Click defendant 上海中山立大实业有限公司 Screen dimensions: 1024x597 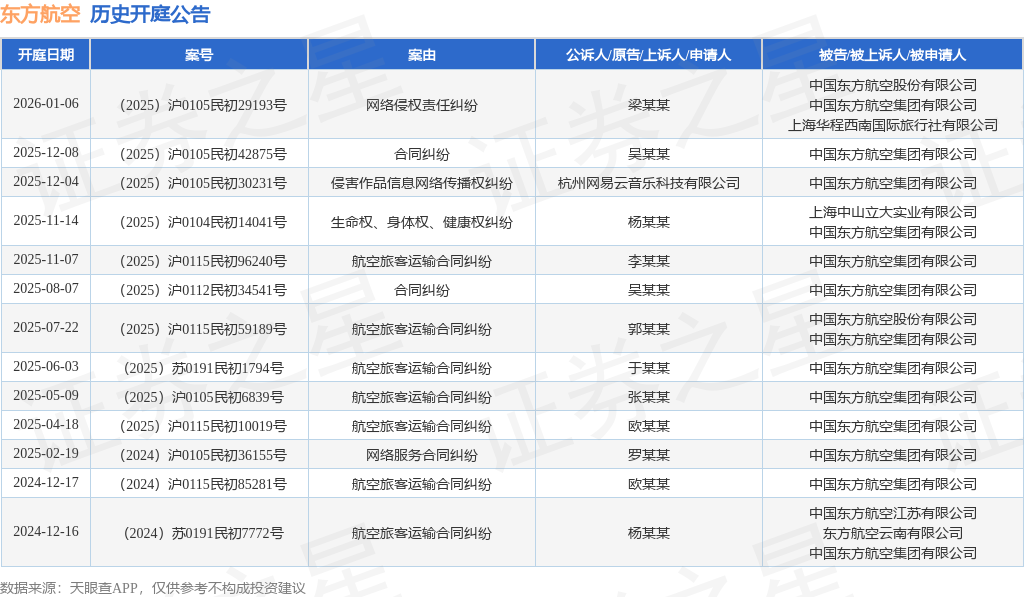click(893, 212)
